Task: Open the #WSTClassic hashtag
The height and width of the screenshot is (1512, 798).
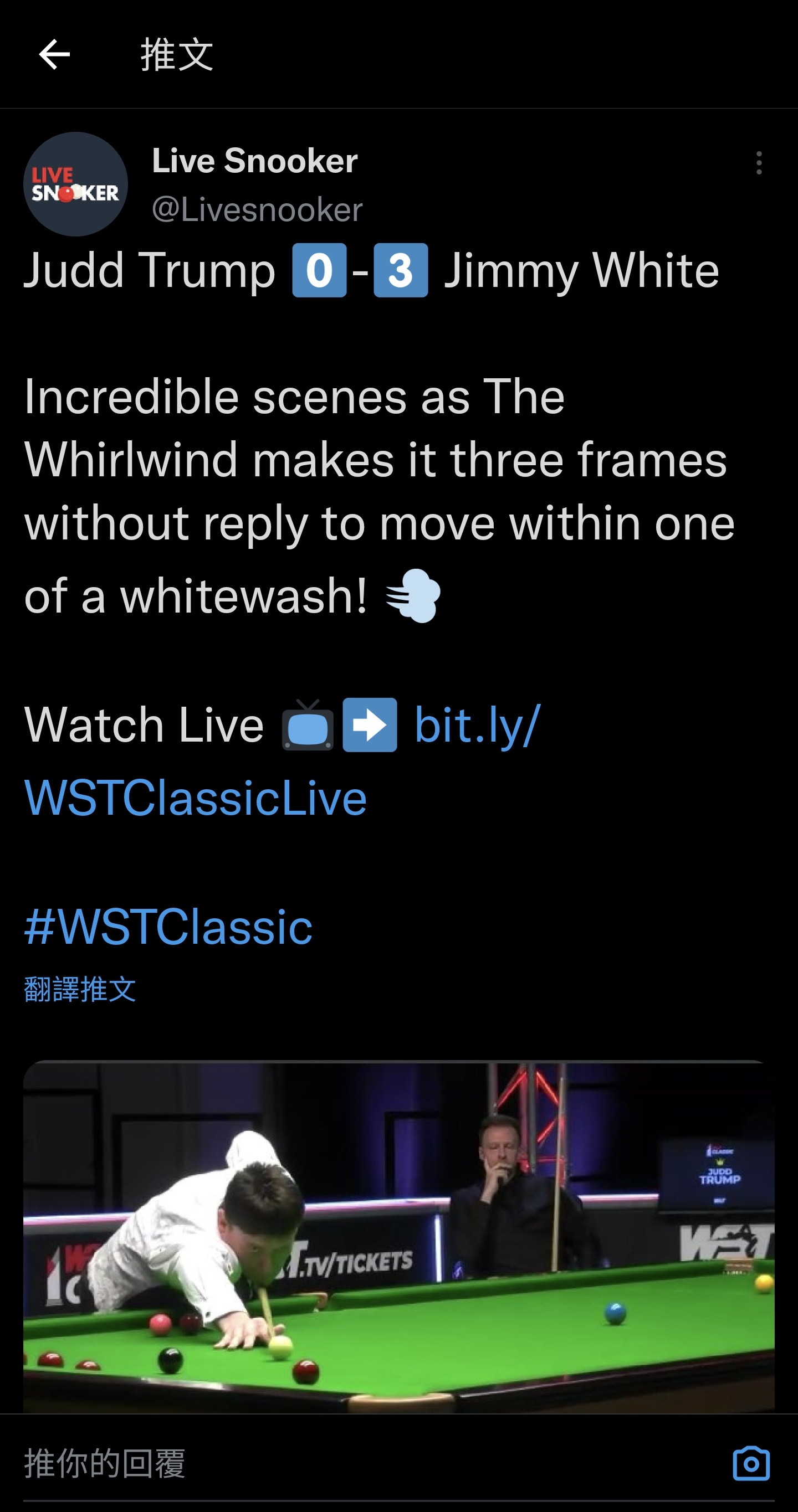Action: click(x=168, y=926)
